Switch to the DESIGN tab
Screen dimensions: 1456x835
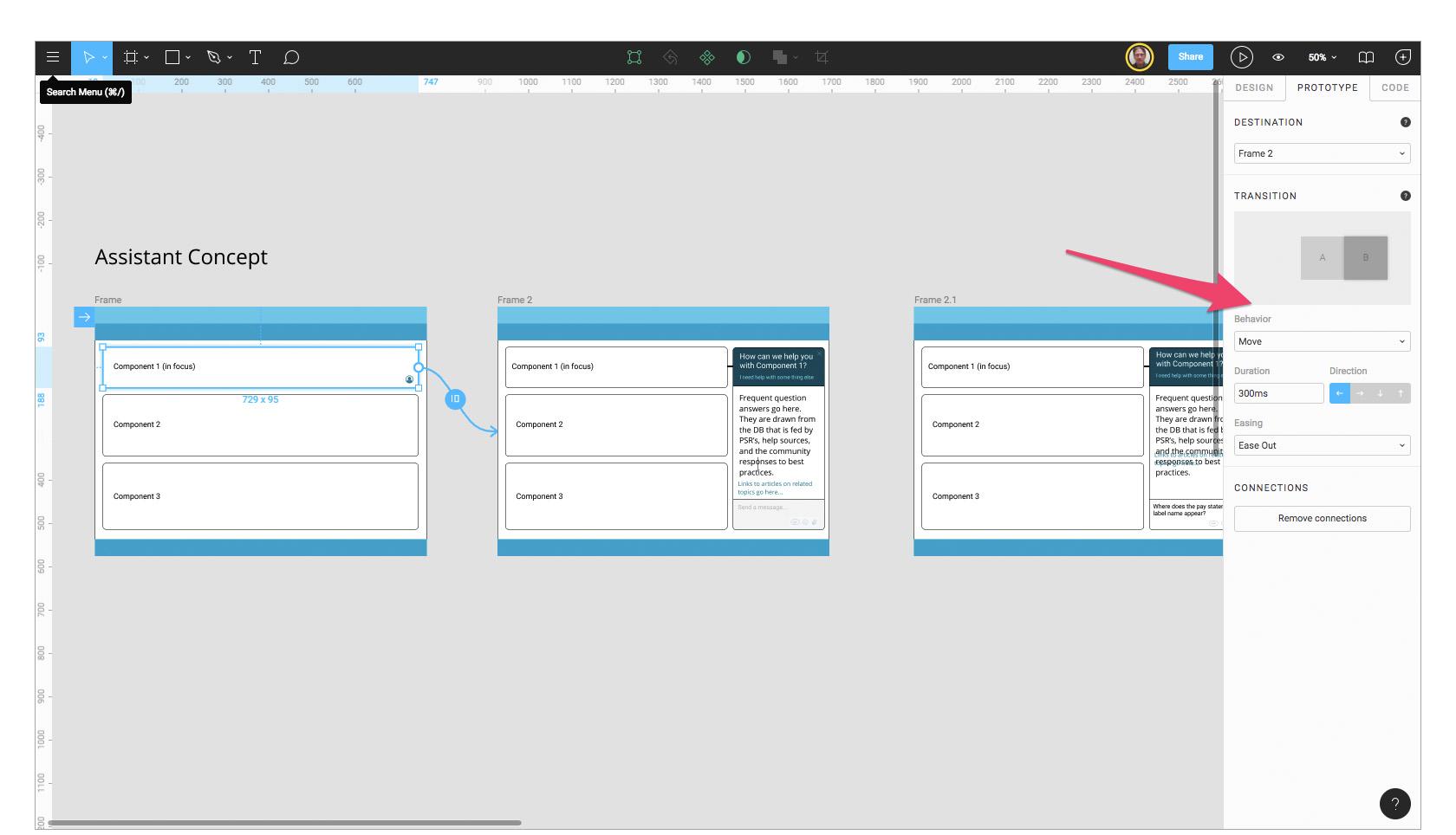1254,87
